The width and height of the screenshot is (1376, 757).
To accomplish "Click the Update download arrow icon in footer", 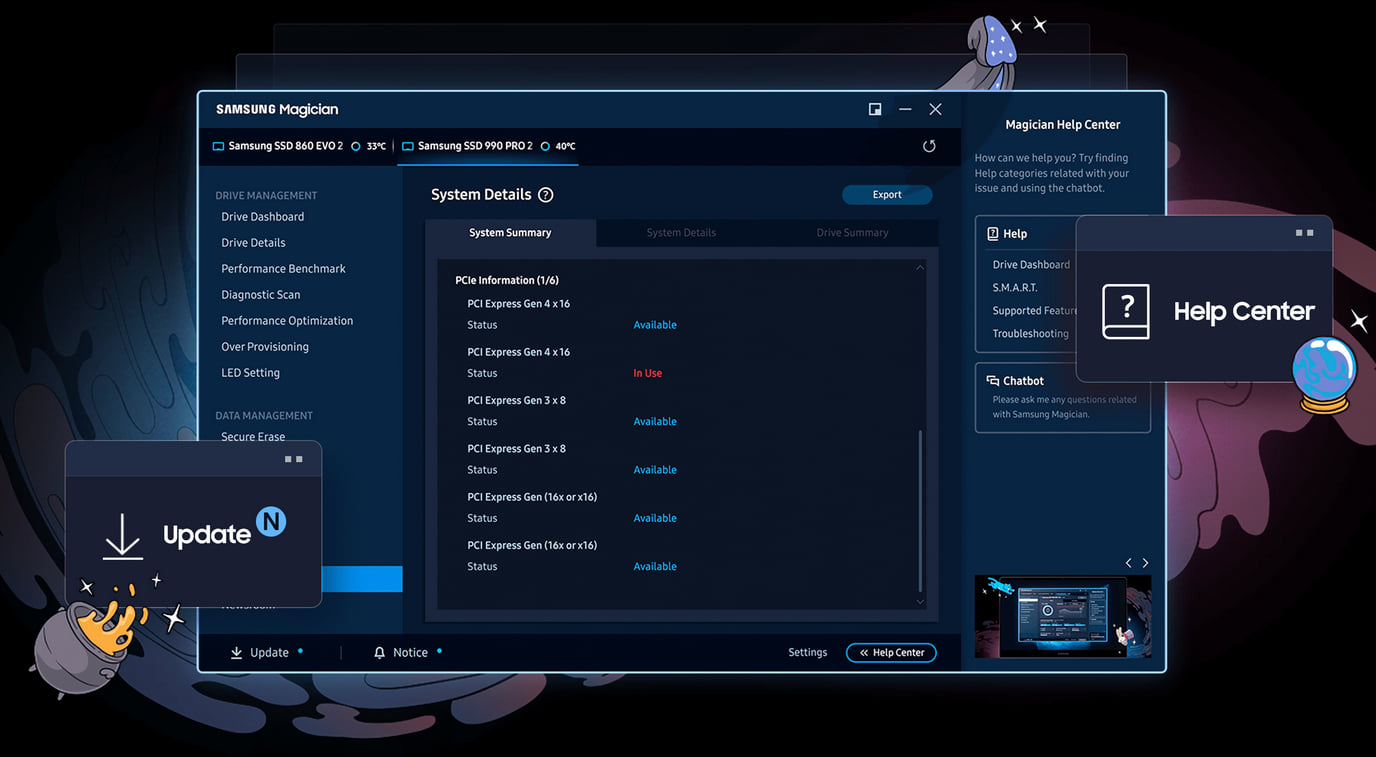I will 237,653.
